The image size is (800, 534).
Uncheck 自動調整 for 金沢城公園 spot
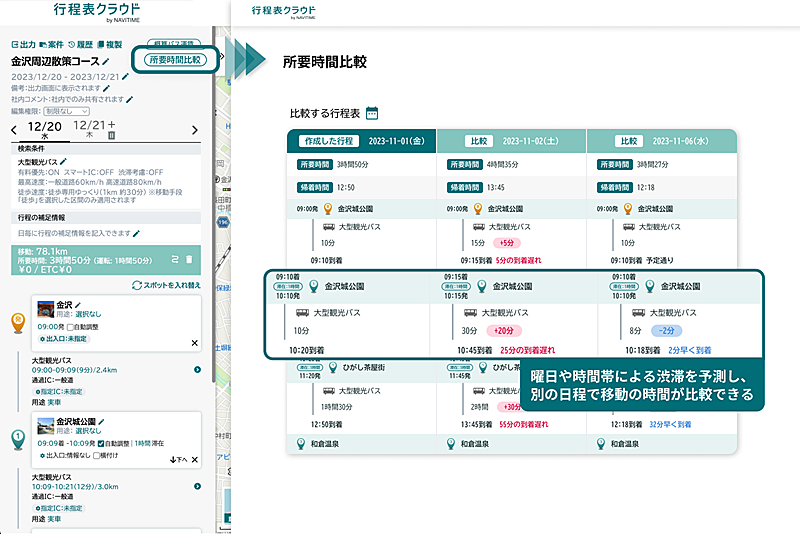coord(101,443)
